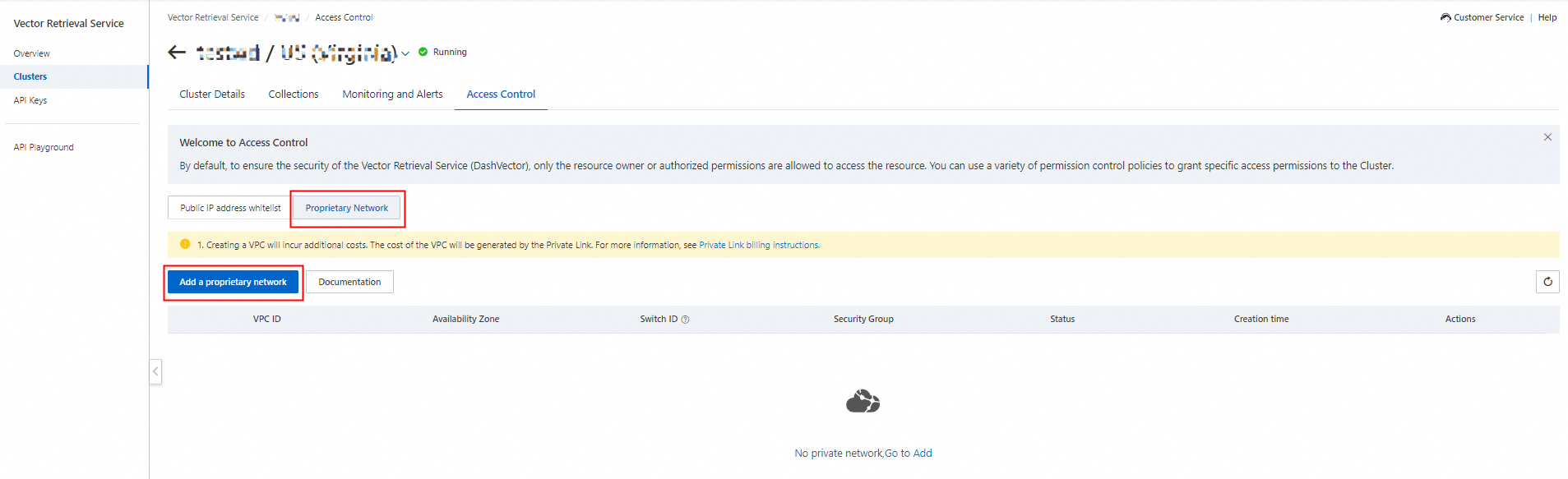Open Private Link billing instructions link
The height and width of the screenshot is (479, 1568).
point(758,245)
